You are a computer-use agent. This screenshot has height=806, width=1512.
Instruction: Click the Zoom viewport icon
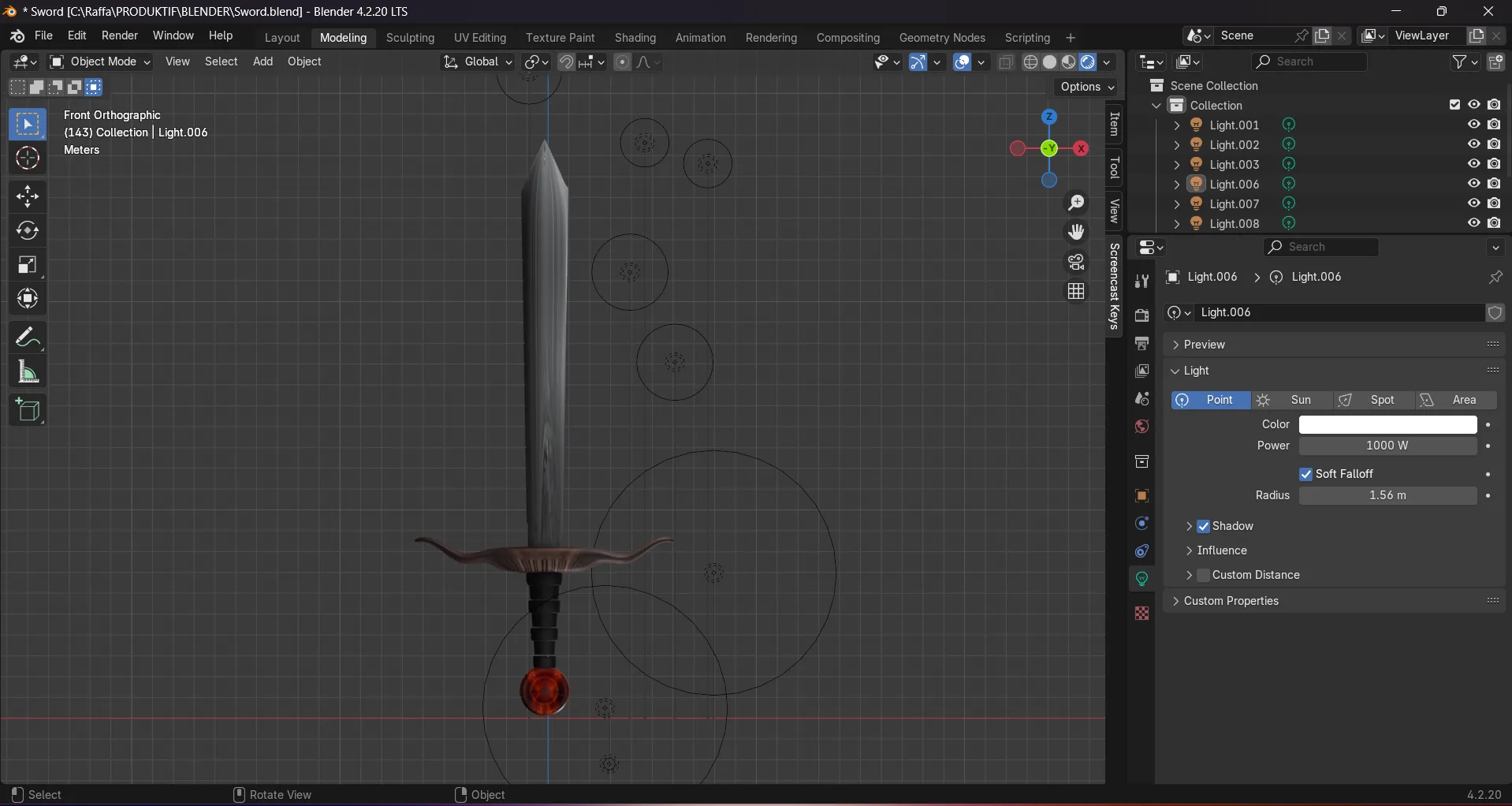pos(1076,203)
